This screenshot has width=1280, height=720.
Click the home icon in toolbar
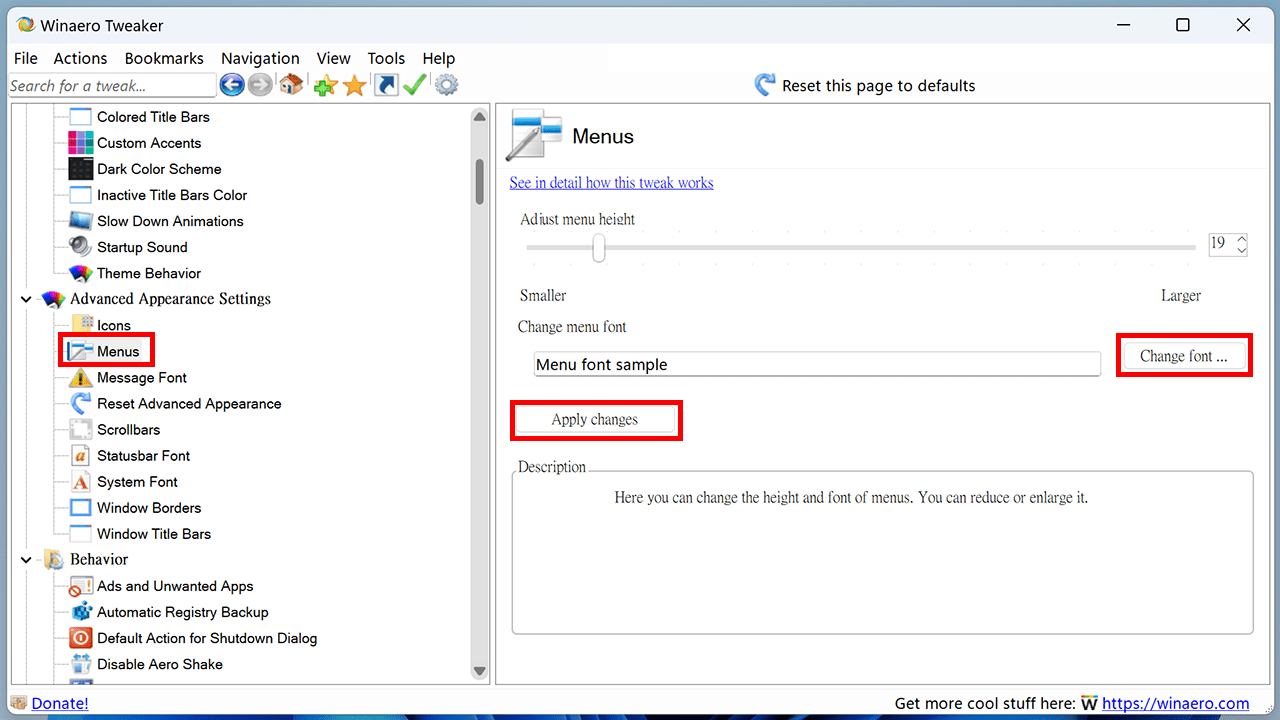coord(291,85)
